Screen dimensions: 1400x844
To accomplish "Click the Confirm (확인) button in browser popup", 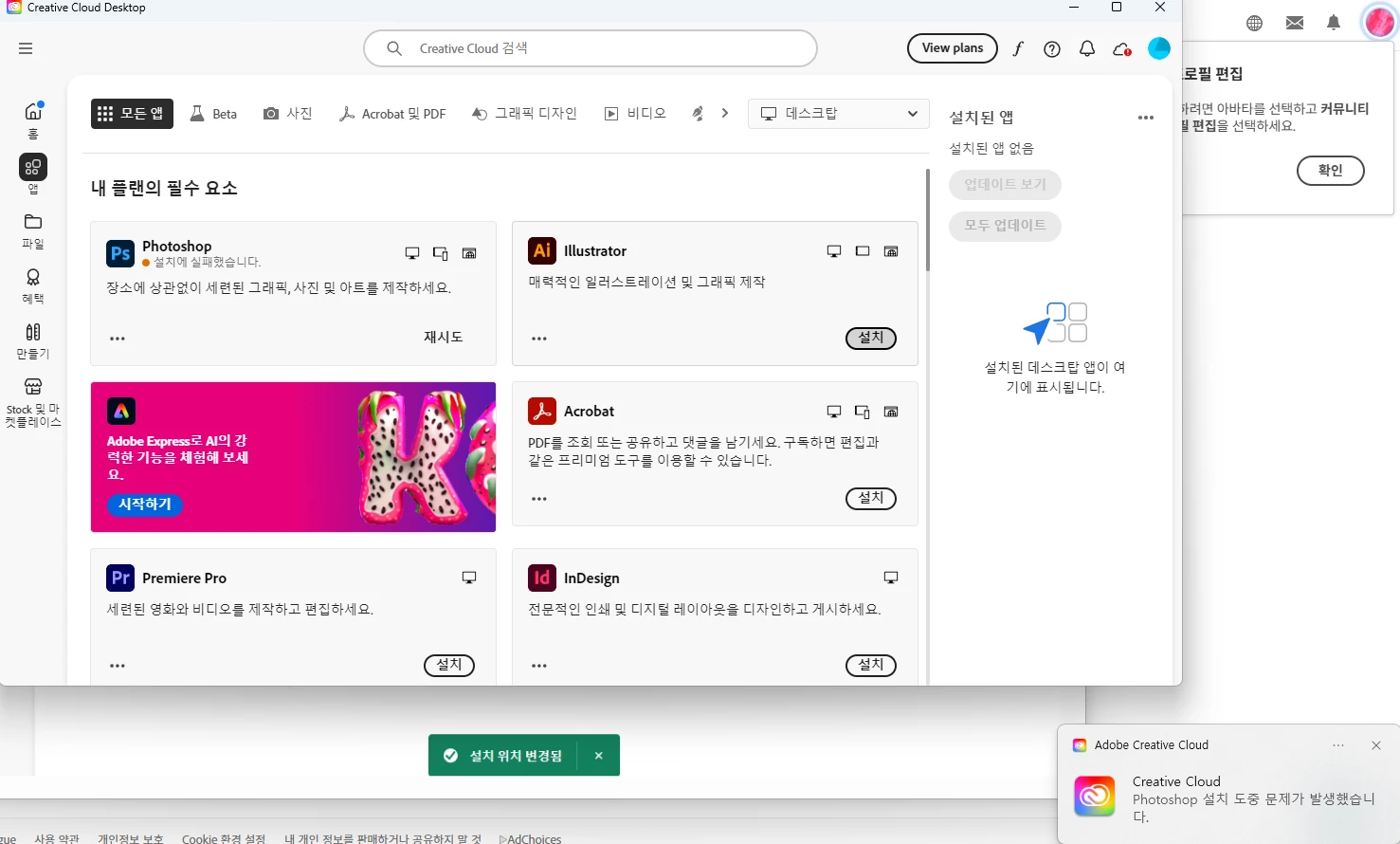I will point(1331,171).
